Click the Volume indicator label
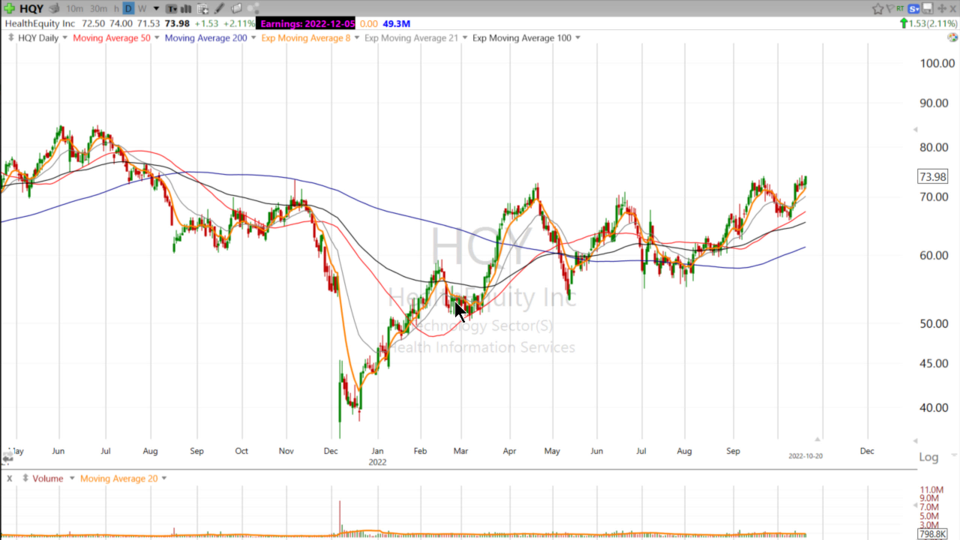Viewport: 960px width, 540px height. click(48, 479)
